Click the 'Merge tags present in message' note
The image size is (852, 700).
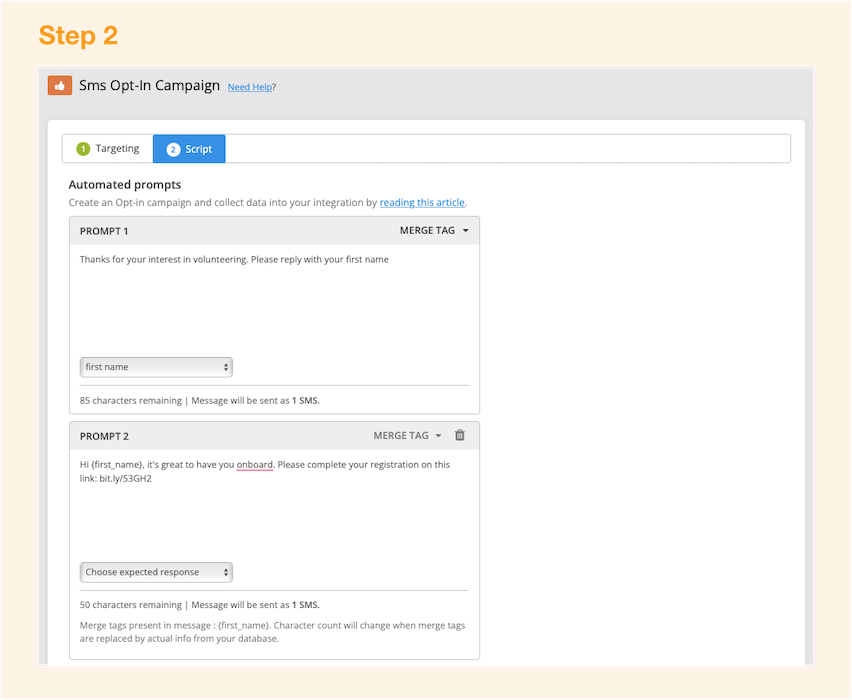(x=272, y=632)
